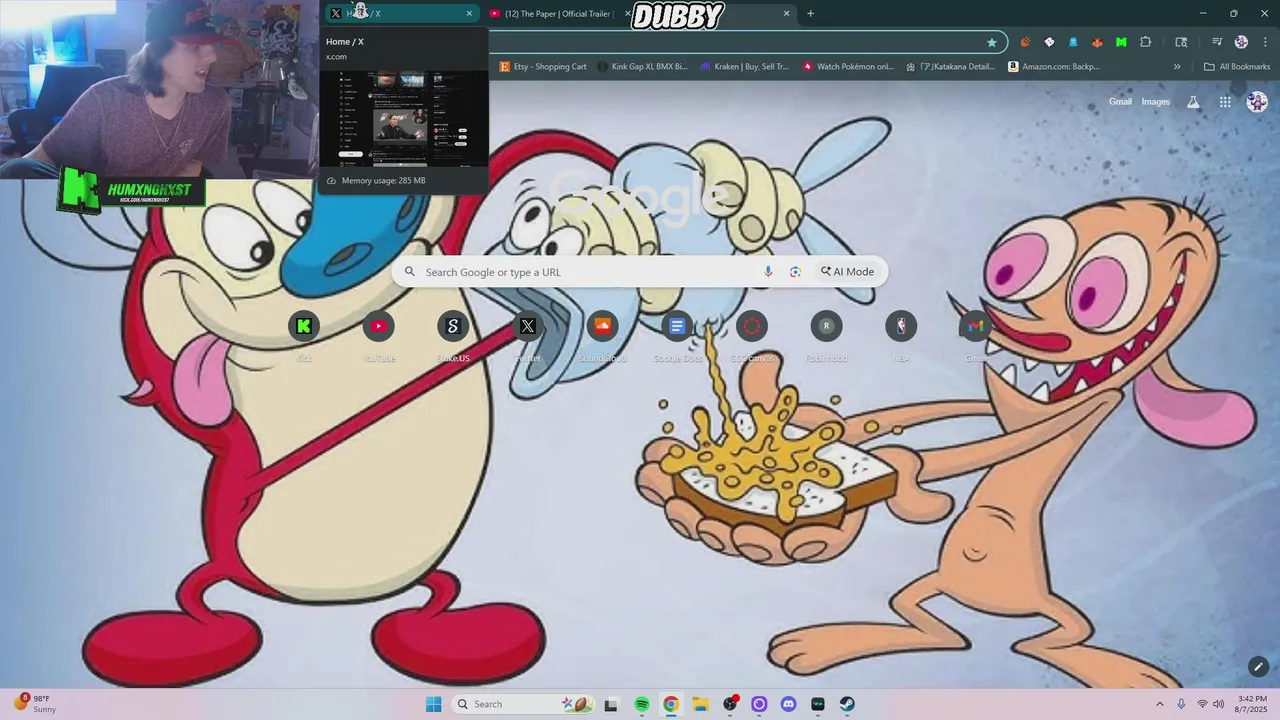1280x720 pixels.
Task: Open Spotify from the taskbar
Action: (642, 704)
